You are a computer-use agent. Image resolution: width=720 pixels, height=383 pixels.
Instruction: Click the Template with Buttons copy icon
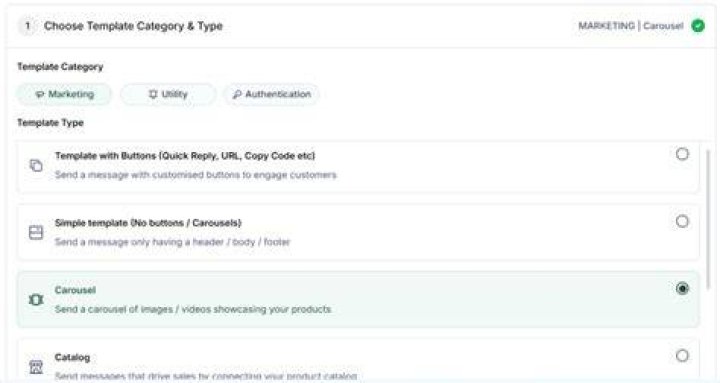[x=36, y=165]
